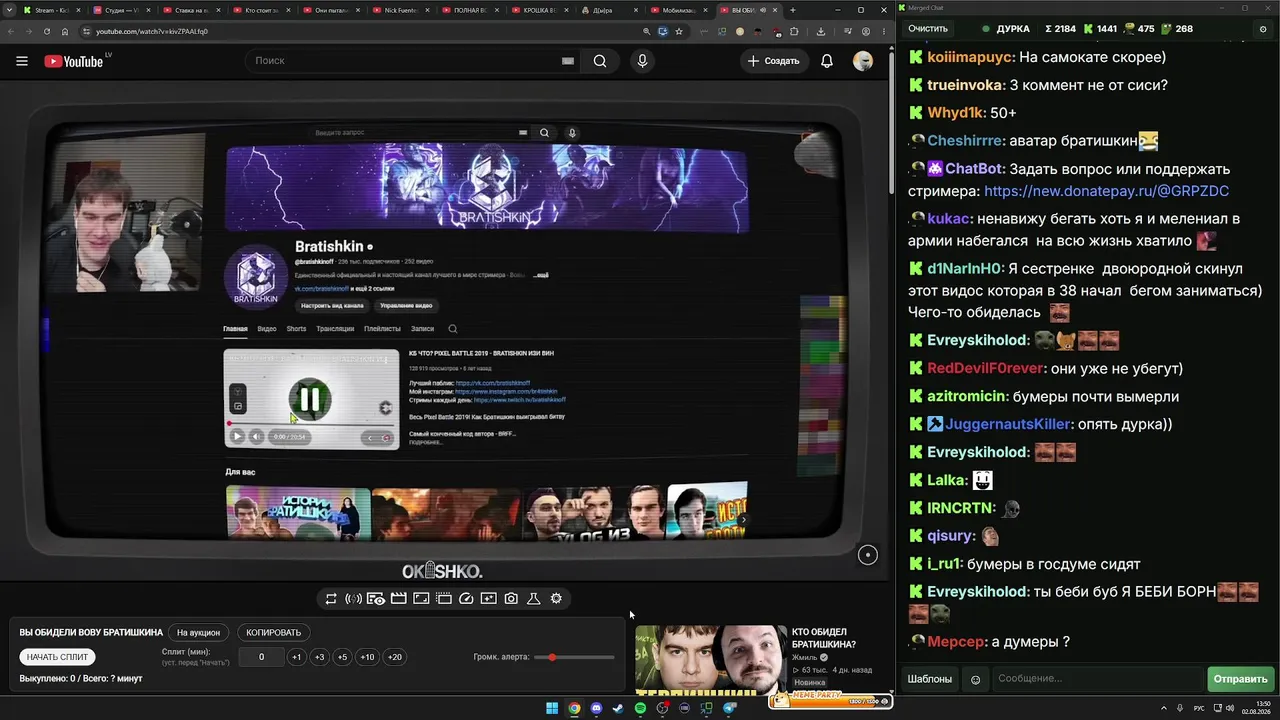Focus the split minutes number field
Screen dimensions: 1280x720
coord(262,657)
